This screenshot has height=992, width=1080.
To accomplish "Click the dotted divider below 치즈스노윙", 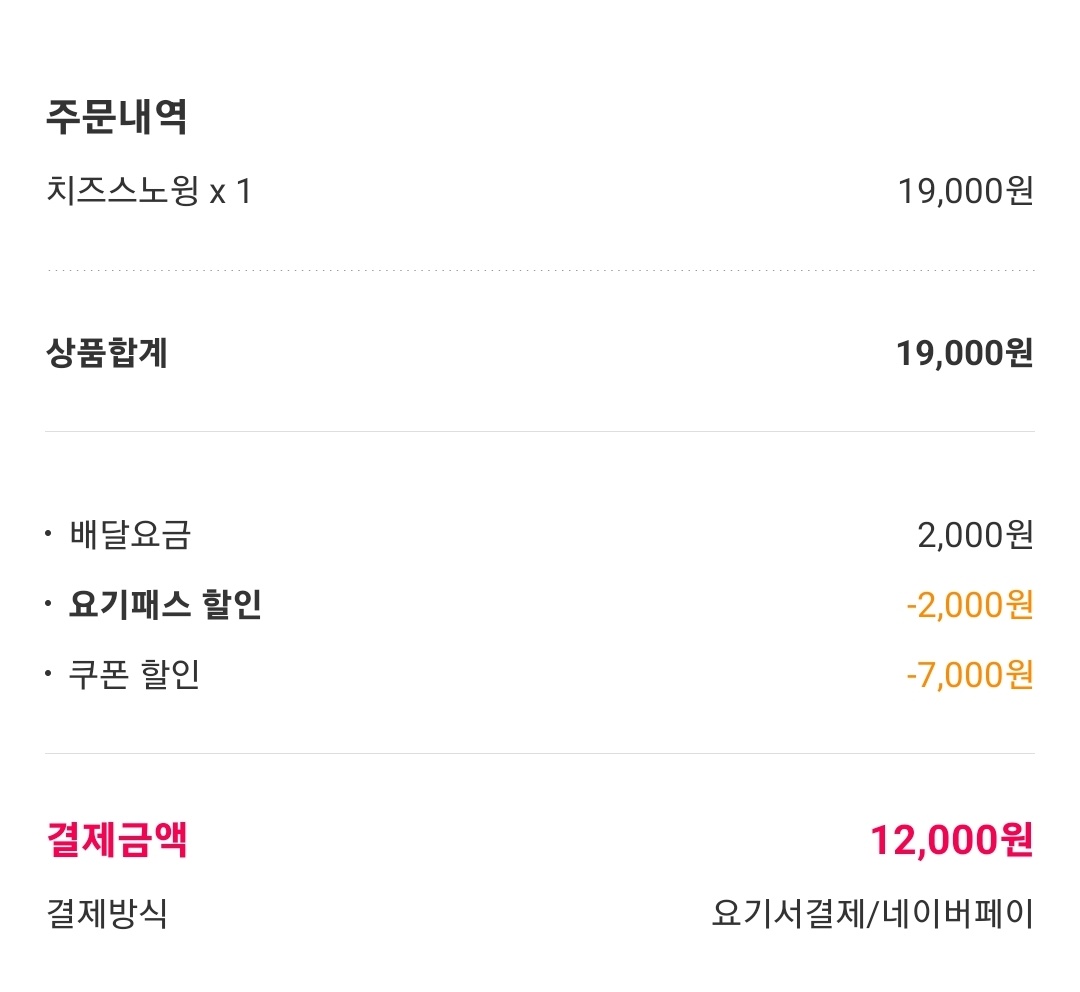I will pyautogui.click(x=540, y=270).
